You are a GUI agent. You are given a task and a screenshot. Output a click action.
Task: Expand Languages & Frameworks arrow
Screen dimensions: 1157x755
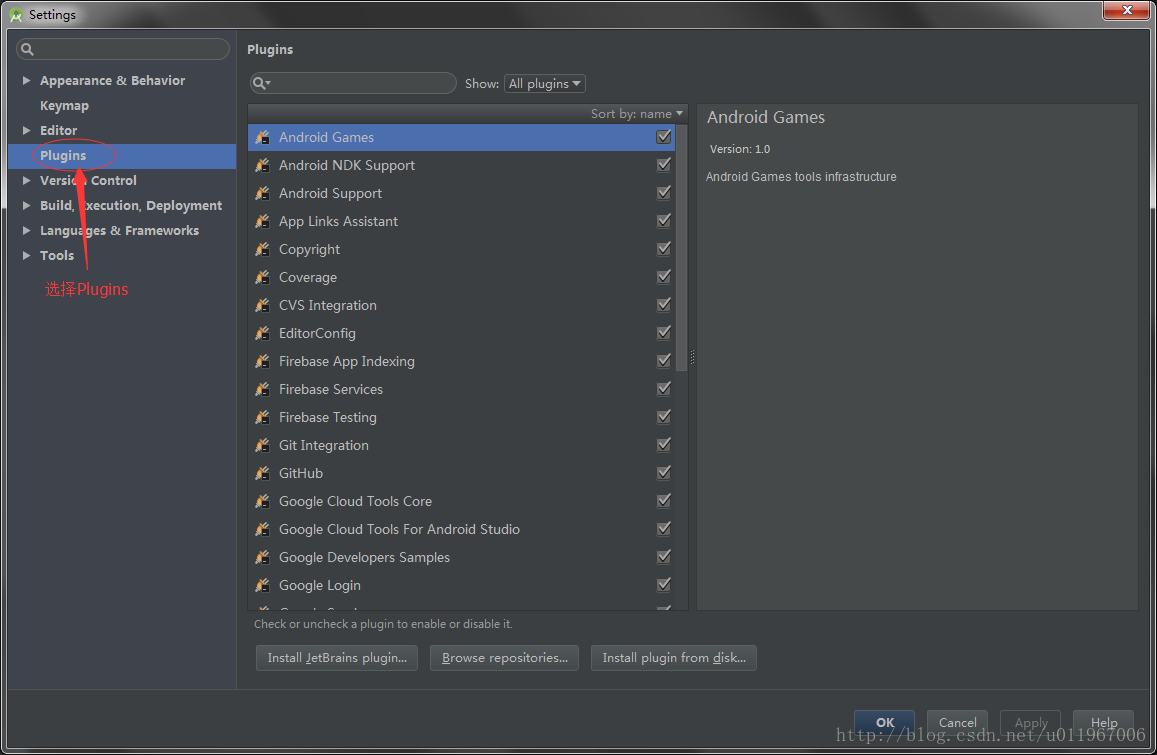pyautogui.click(x=27, y=231)
